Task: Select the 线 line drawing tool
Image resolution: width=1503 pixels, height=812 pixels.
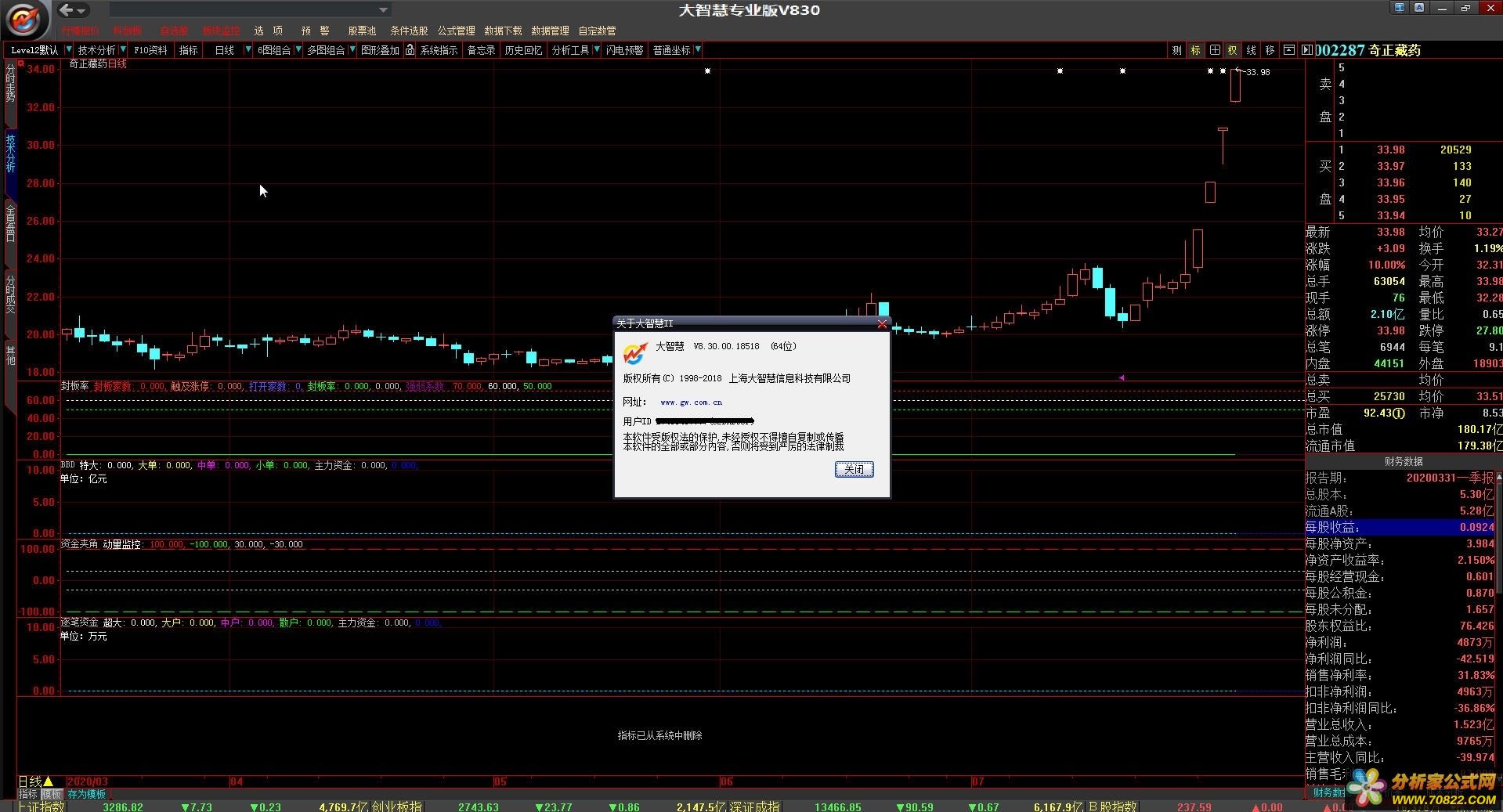Action: [1251, 50]
